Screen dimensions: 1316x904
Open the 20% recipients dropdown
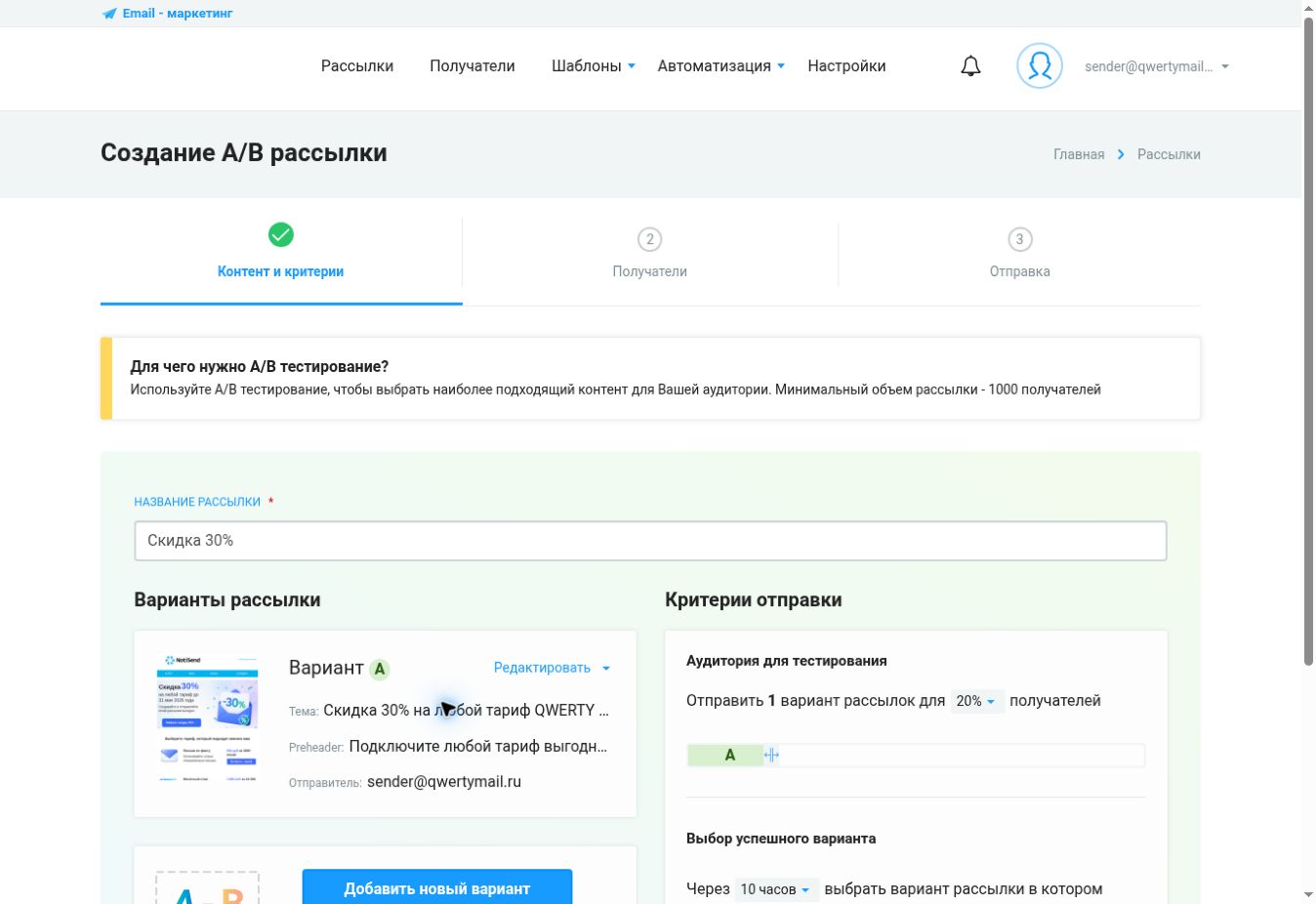tap(976, 701)
